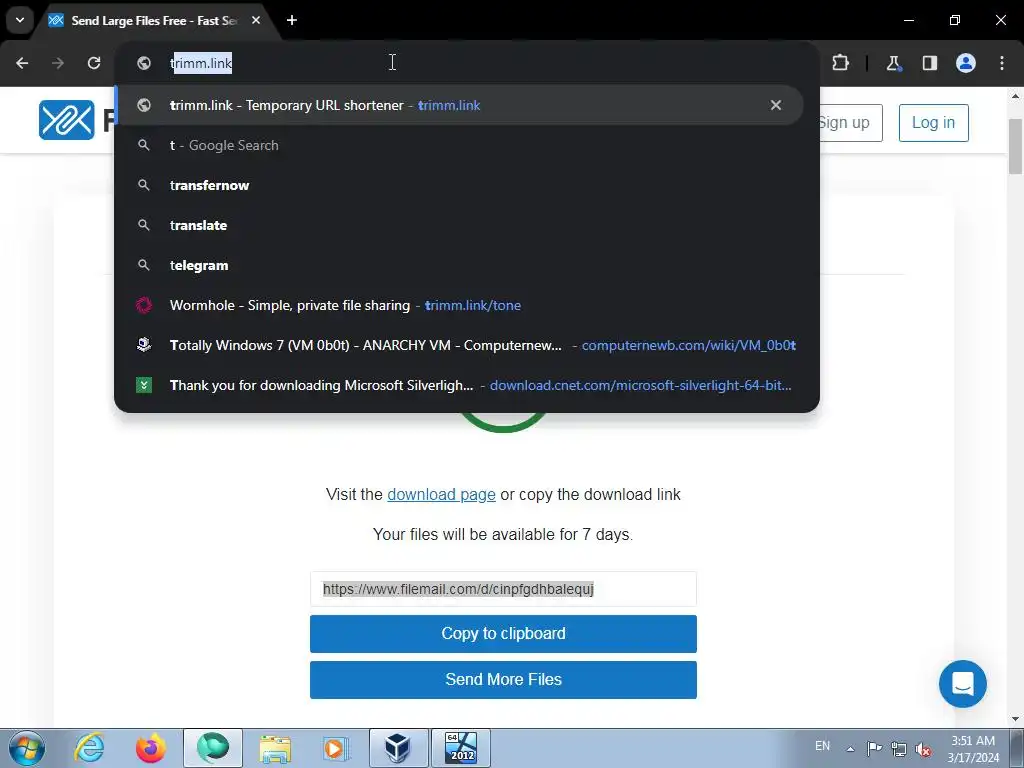The height and width of the screenshot is (768, 1024).
Task: Select the 'translate' search suggestion
Action: point(459,225)
